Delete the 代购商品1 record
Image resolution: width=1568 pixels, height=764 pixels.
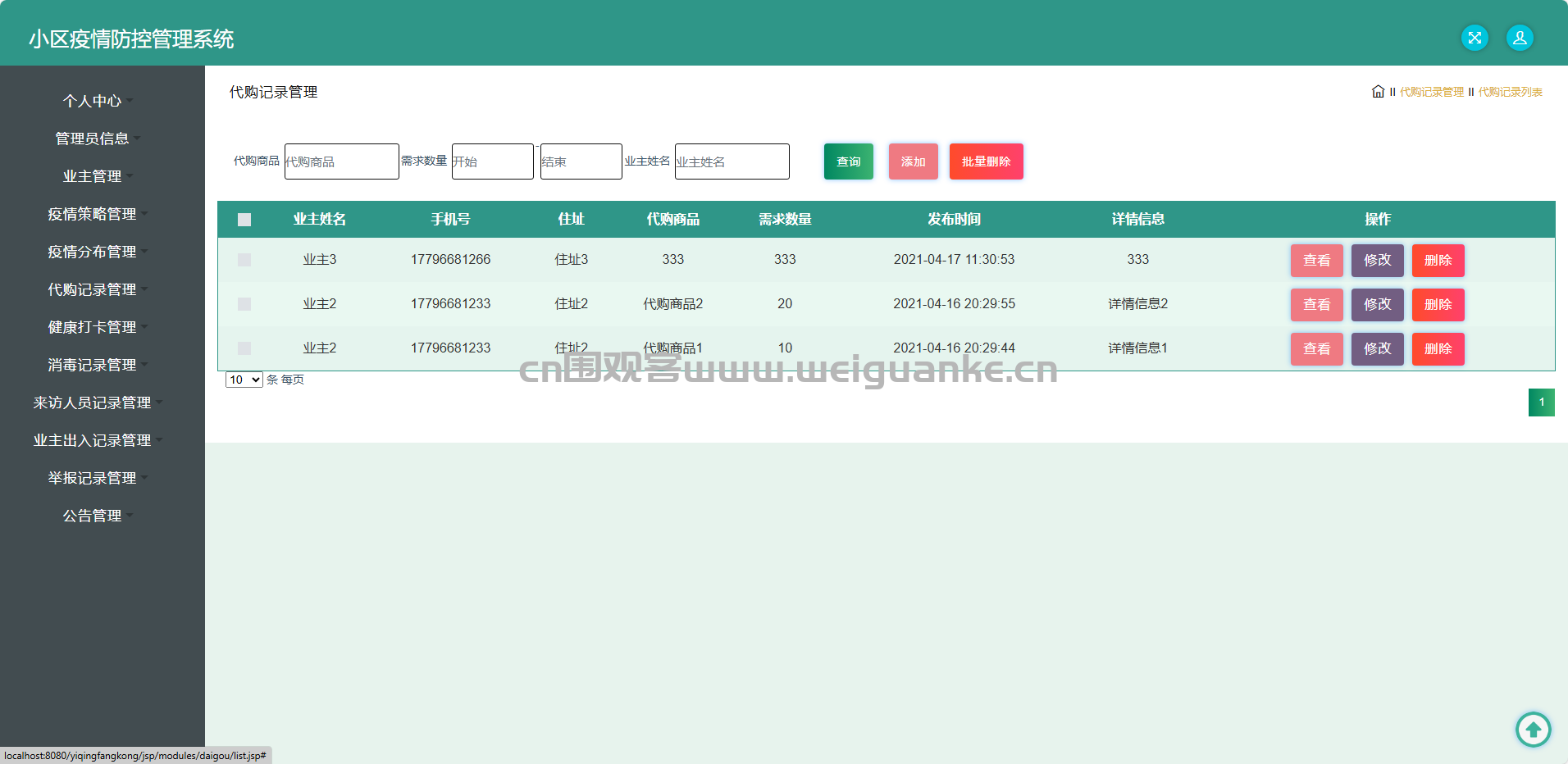tap(1438, 349)
